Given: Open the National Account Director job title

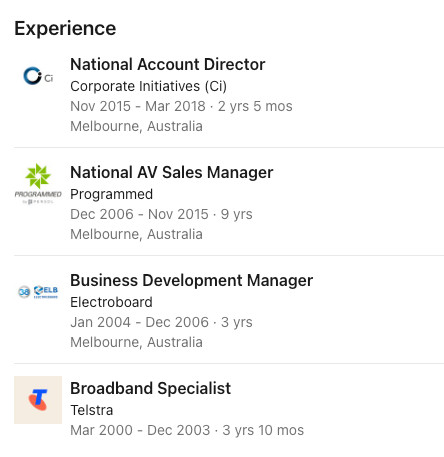Looking at the screenshot, I should pos(168,64).
